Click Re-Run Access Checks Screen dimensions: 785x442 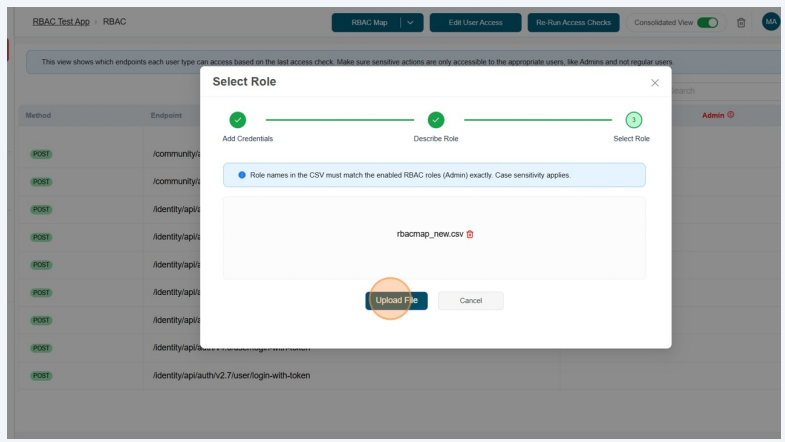(x=573, y=23)
